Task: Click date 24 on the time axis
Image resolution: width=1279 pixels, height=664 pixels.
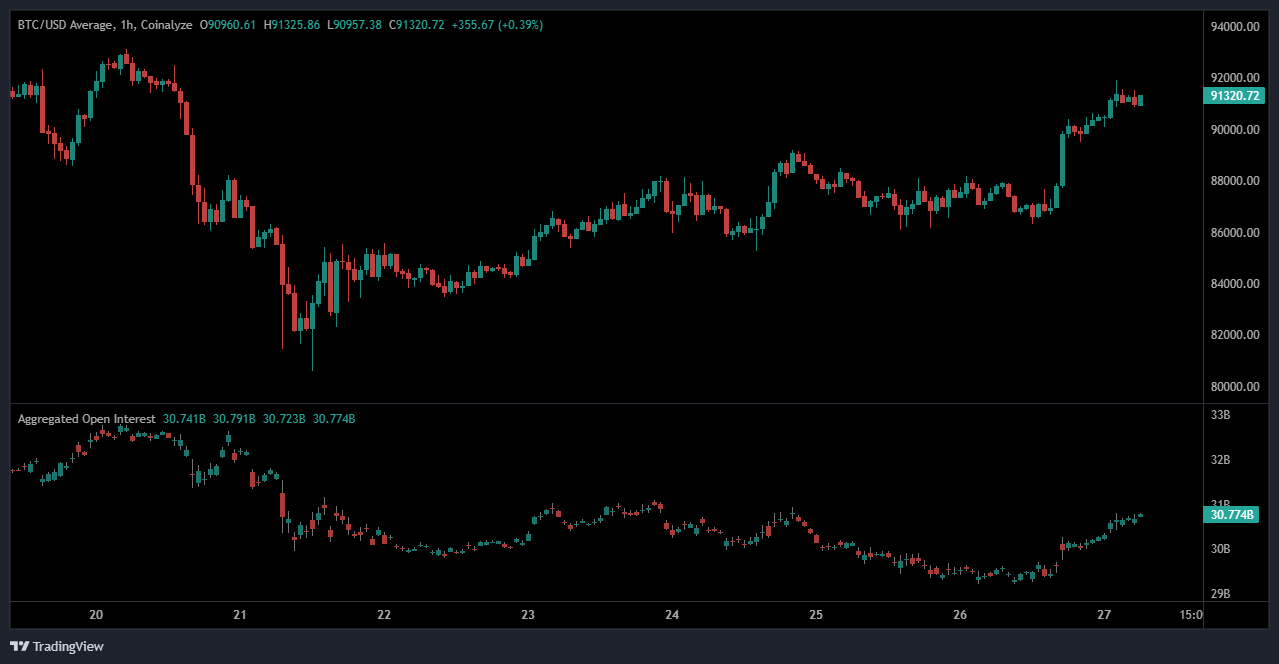Action: (672, 615)
